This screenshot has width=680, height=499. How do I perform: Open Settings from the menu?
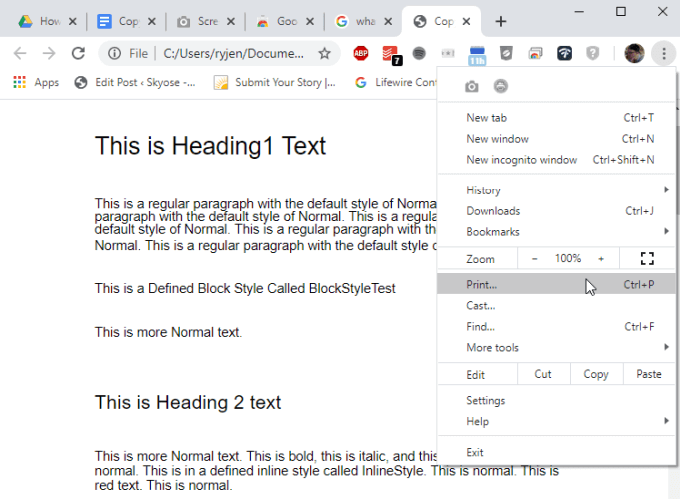tap(556, 400)
